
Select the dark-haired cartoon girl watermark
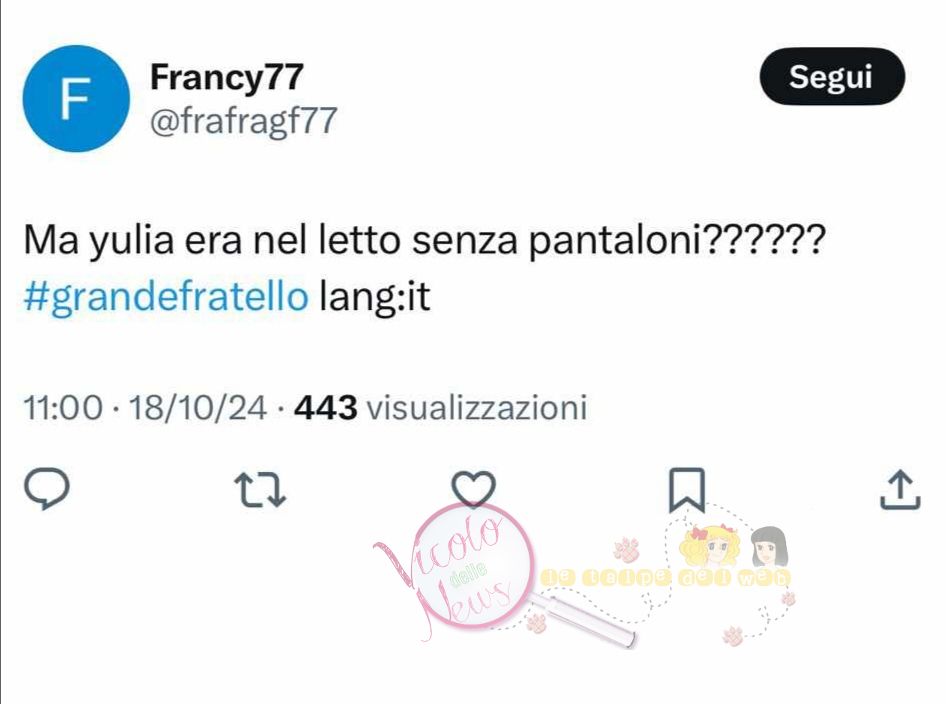point(769,547)
